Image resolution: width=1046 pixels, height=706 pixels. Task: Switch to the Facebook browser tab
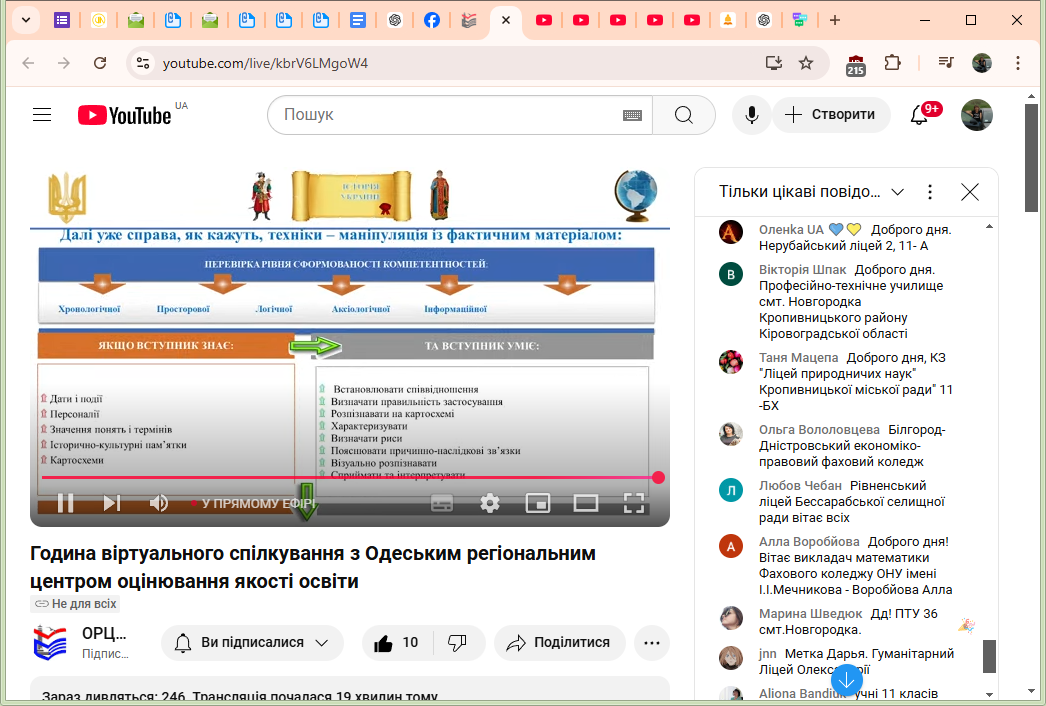point(431,20)
